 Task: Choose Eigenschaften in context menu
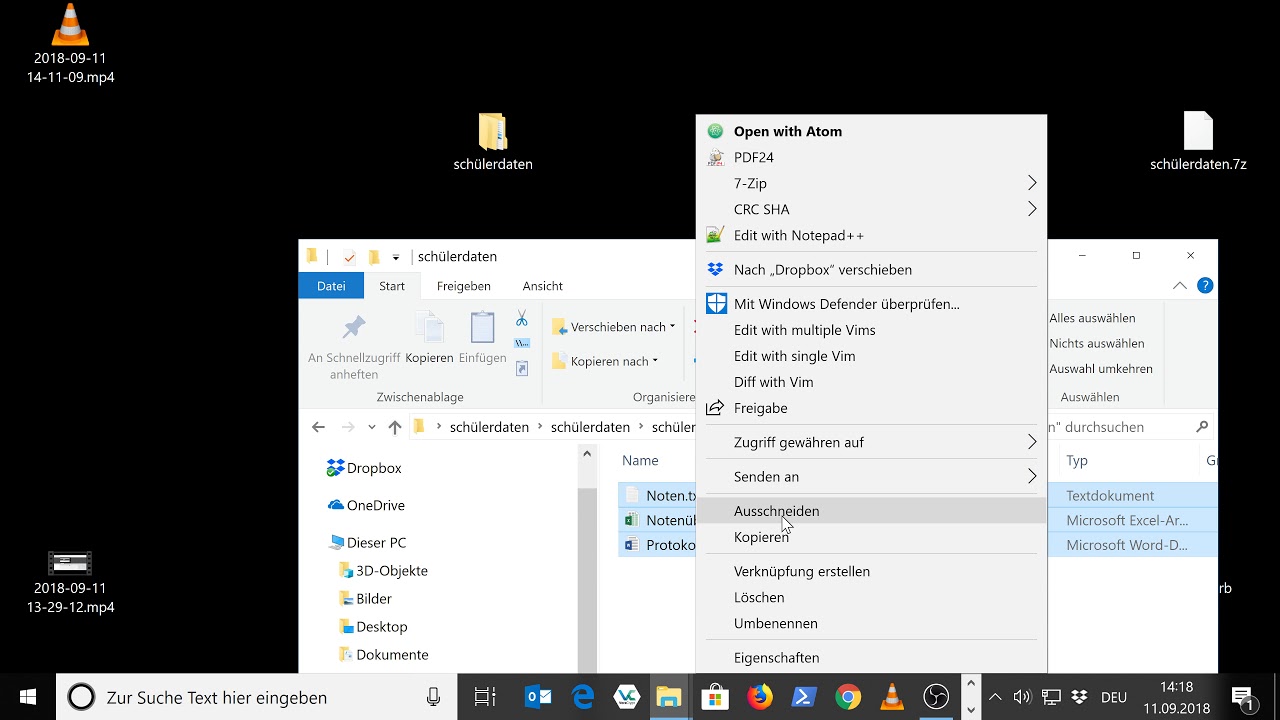pos(871,658)
